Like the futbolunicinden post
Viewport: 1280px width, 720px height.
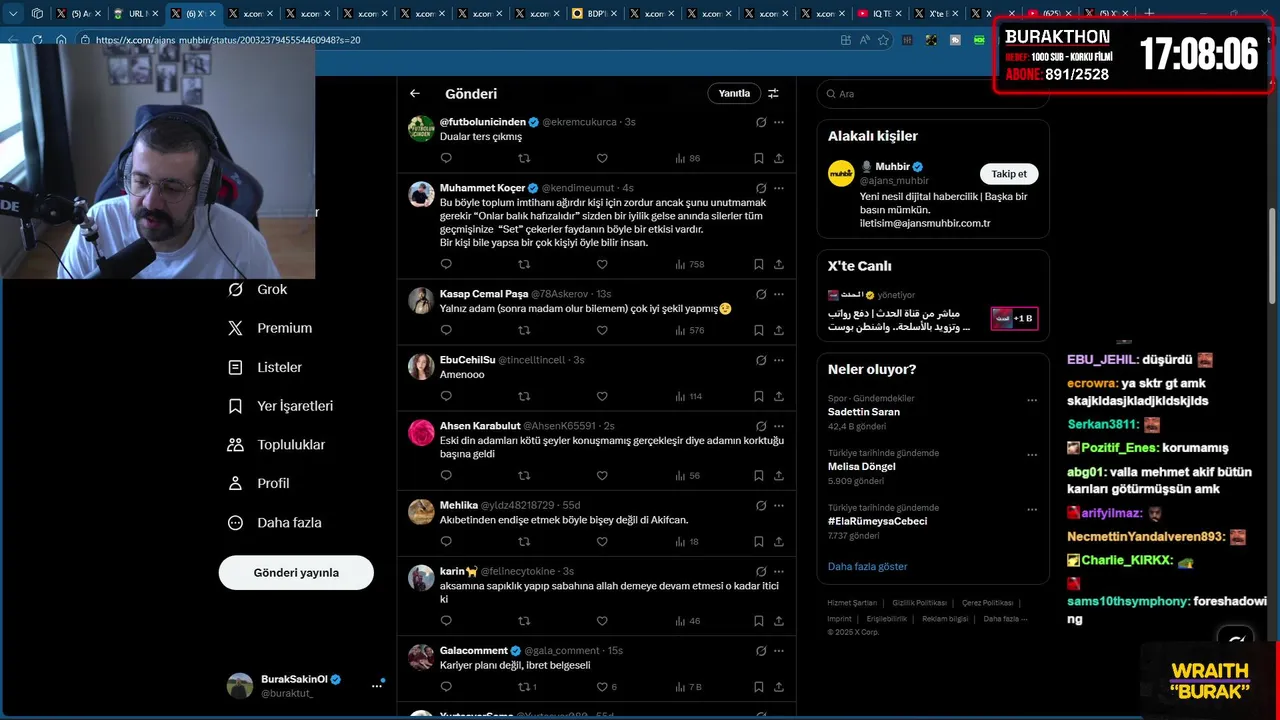pos(602,158)
